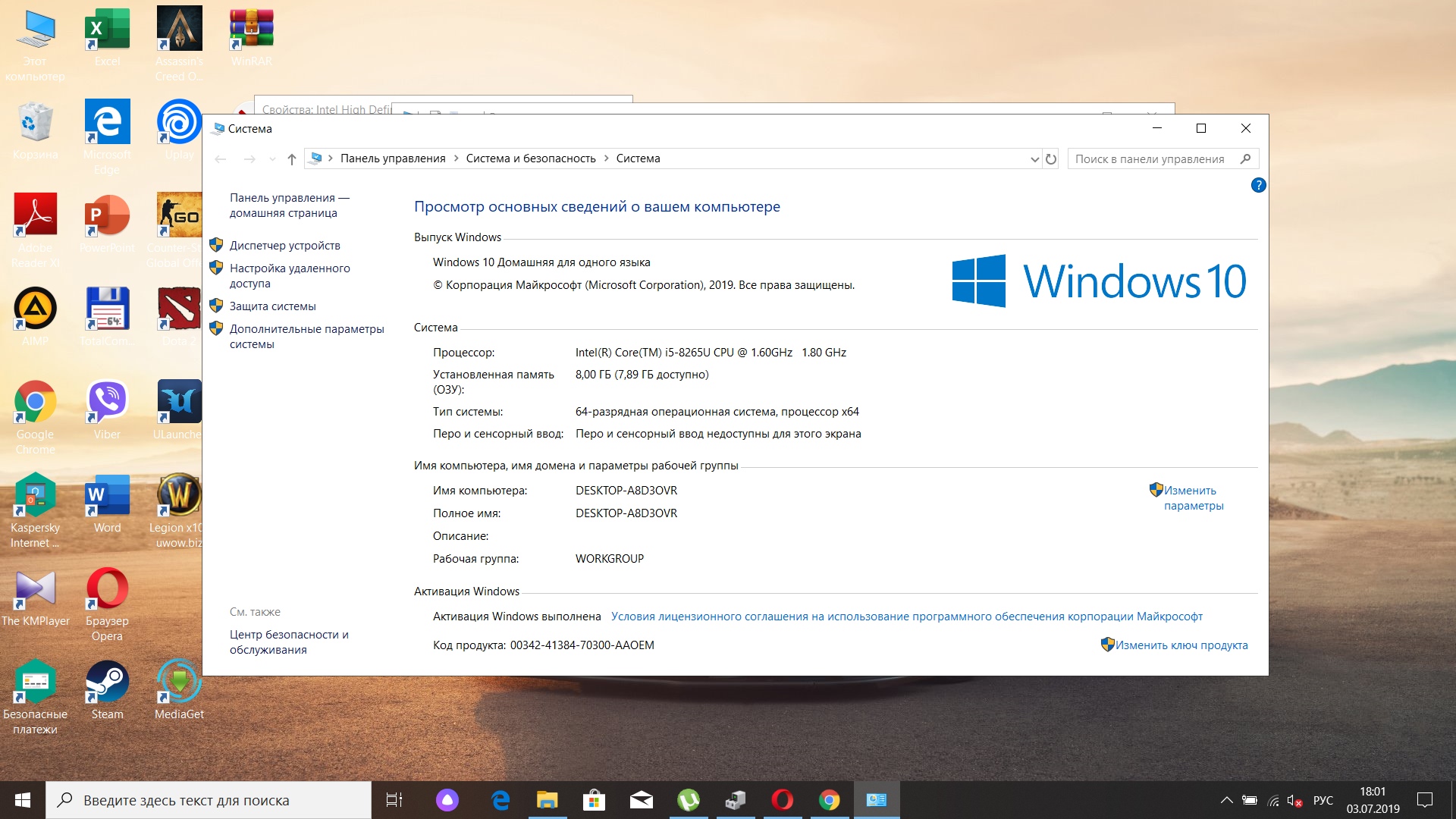Open Система и безопасность breadcrumb dropdown
The height and width of the screenshot is (819, 1456).
pos(605,158)
